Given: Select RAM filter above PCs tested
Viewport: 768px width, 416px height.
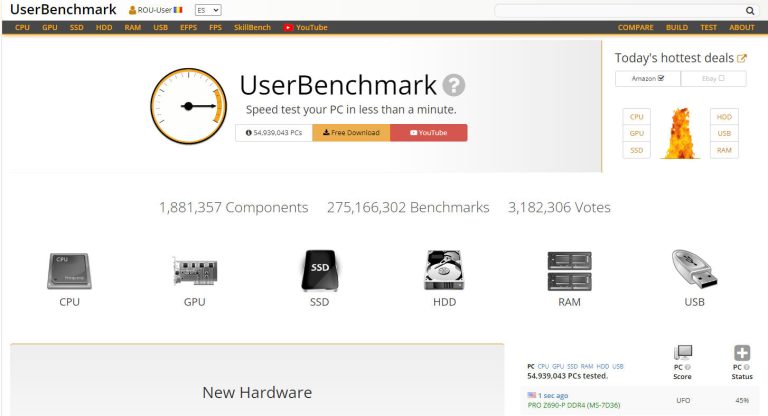Looking at the screenshot, I should (587, 366).
